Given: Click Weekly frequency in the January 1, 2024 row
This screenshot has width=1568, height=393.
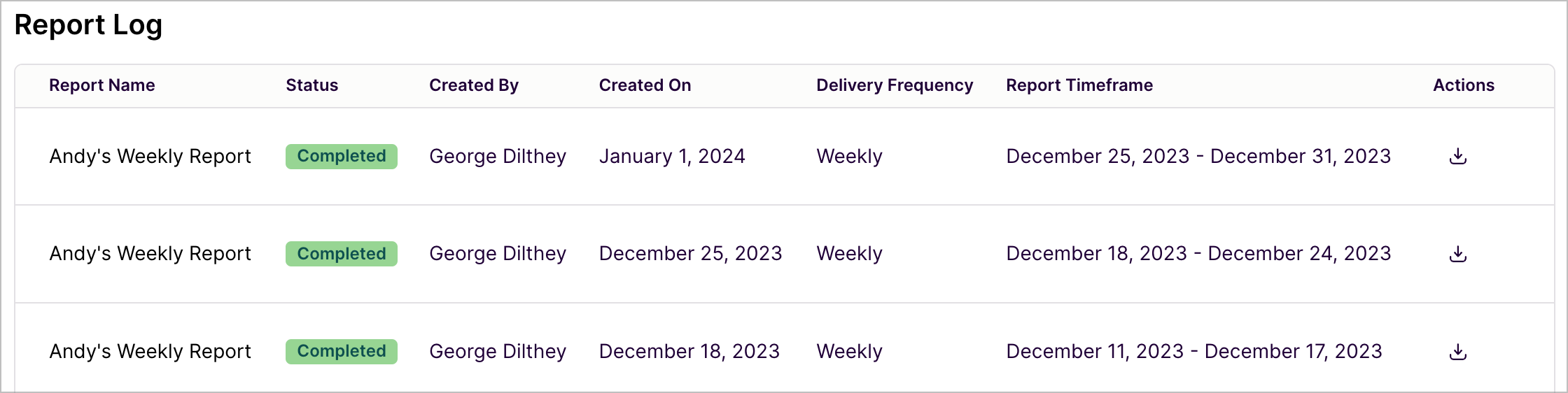Looking at the screenshot, I should (849, 157).
